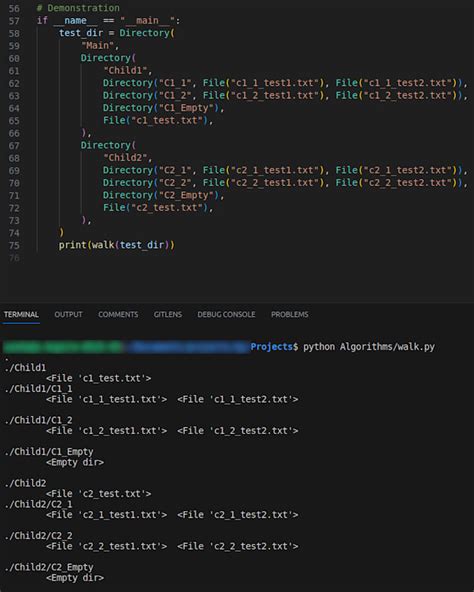The width and height of the screenshot is (474, 592).
Task: Click <File 'c2_2_test1.txt'> in terminal
Action: (x=107, y=546)
